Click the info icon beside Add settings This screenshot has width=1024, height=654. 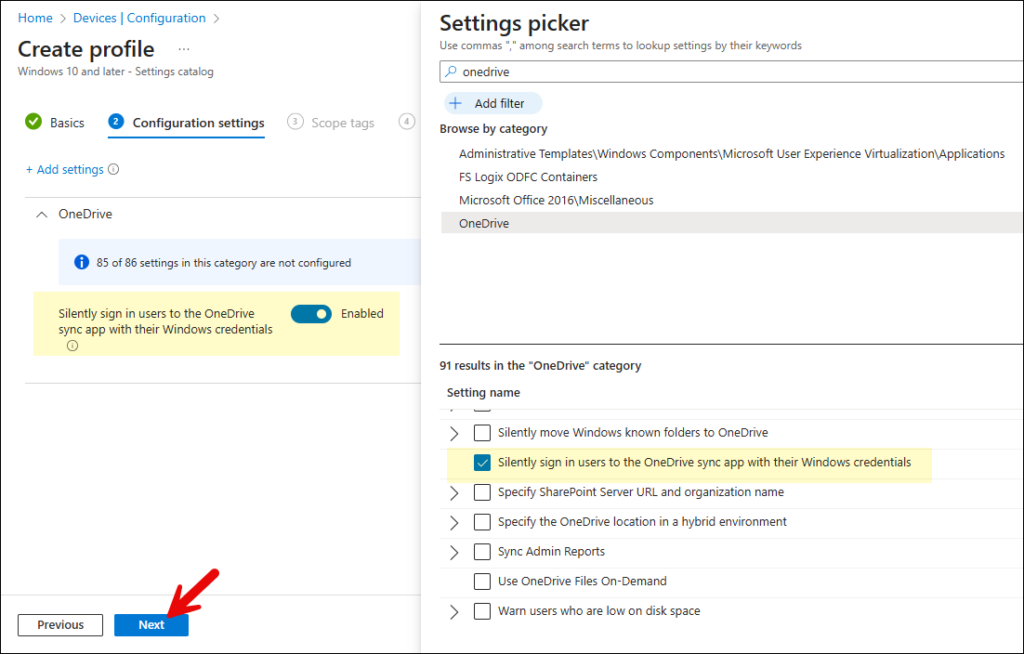click(x=114, y=169)
